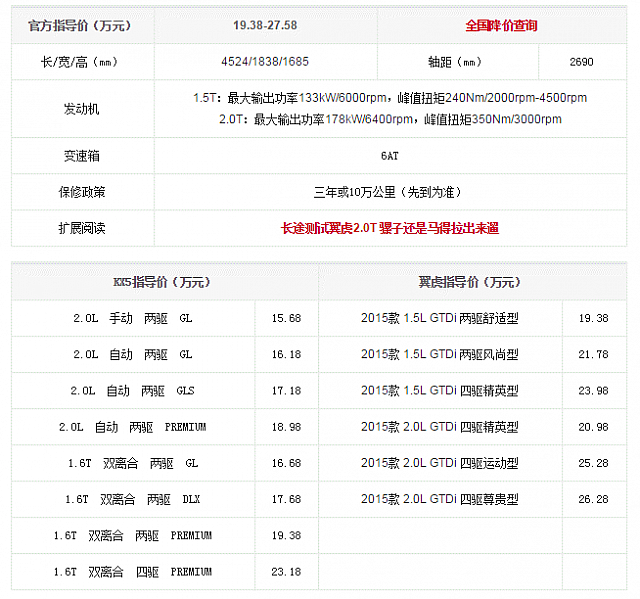Select the KX5 price 19.38
The width and height of the screenshot is (640, 599).
tap(287, 535)
